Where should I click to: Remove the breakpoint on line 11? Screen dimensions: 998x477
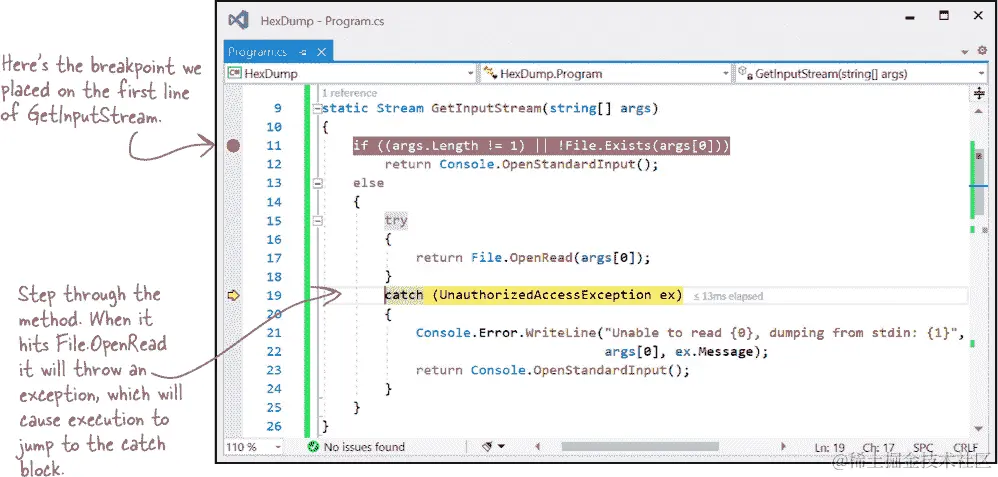pyautogui.click(x=234, y=146)
